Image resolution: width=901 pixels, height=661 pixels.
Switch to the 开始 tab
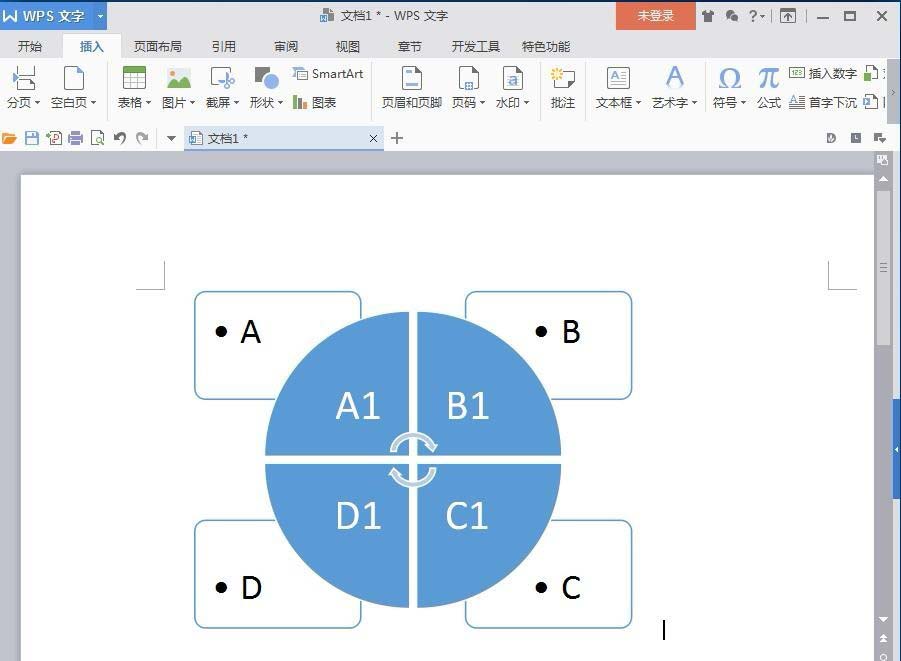click(x=30, y=47)
